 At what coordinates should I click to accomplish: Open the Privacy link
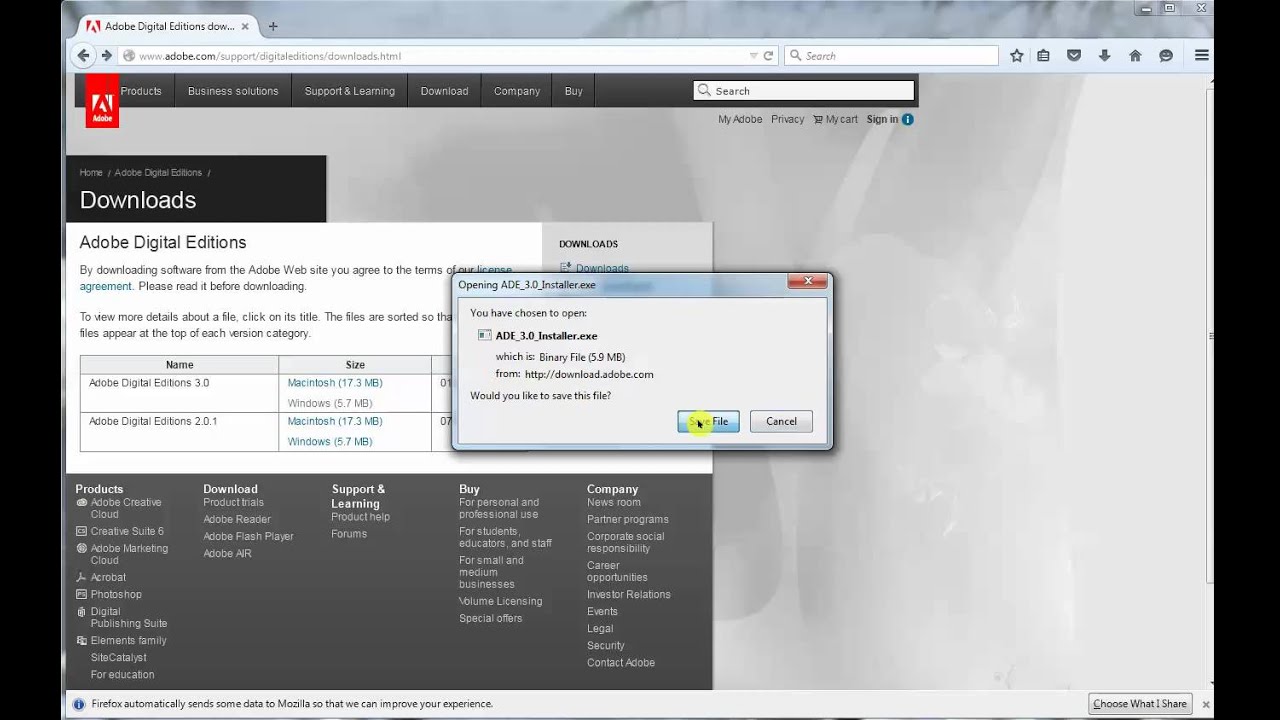tap(787, 119)
